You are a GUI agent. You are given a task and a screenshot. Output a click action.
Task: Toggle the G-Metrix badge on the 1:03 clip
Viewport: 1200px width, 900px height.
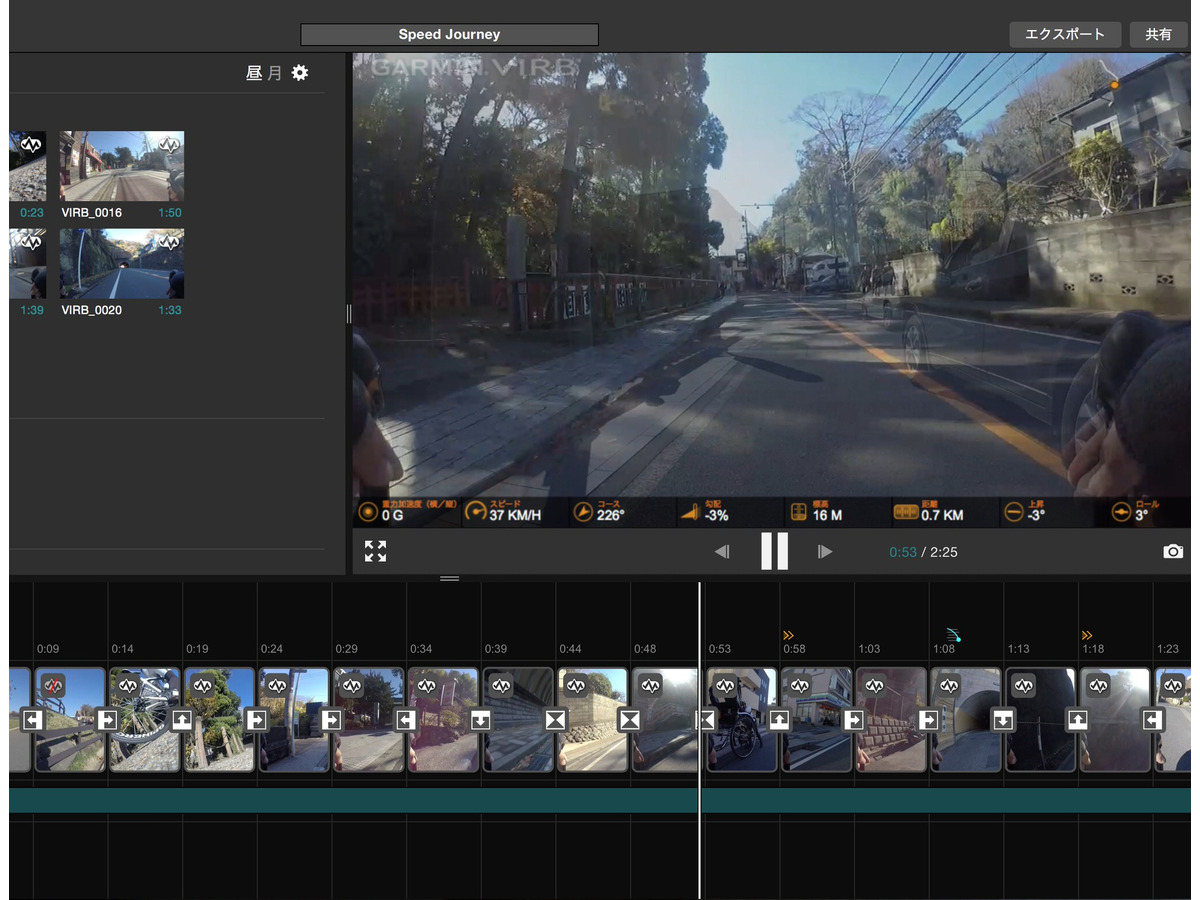click(874, 686)
